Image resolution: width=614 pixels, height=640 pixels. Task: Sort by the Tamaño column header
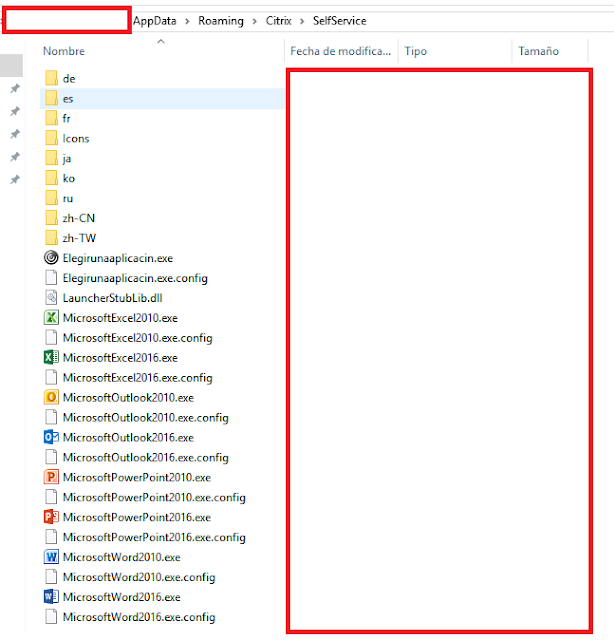point(538,51)
